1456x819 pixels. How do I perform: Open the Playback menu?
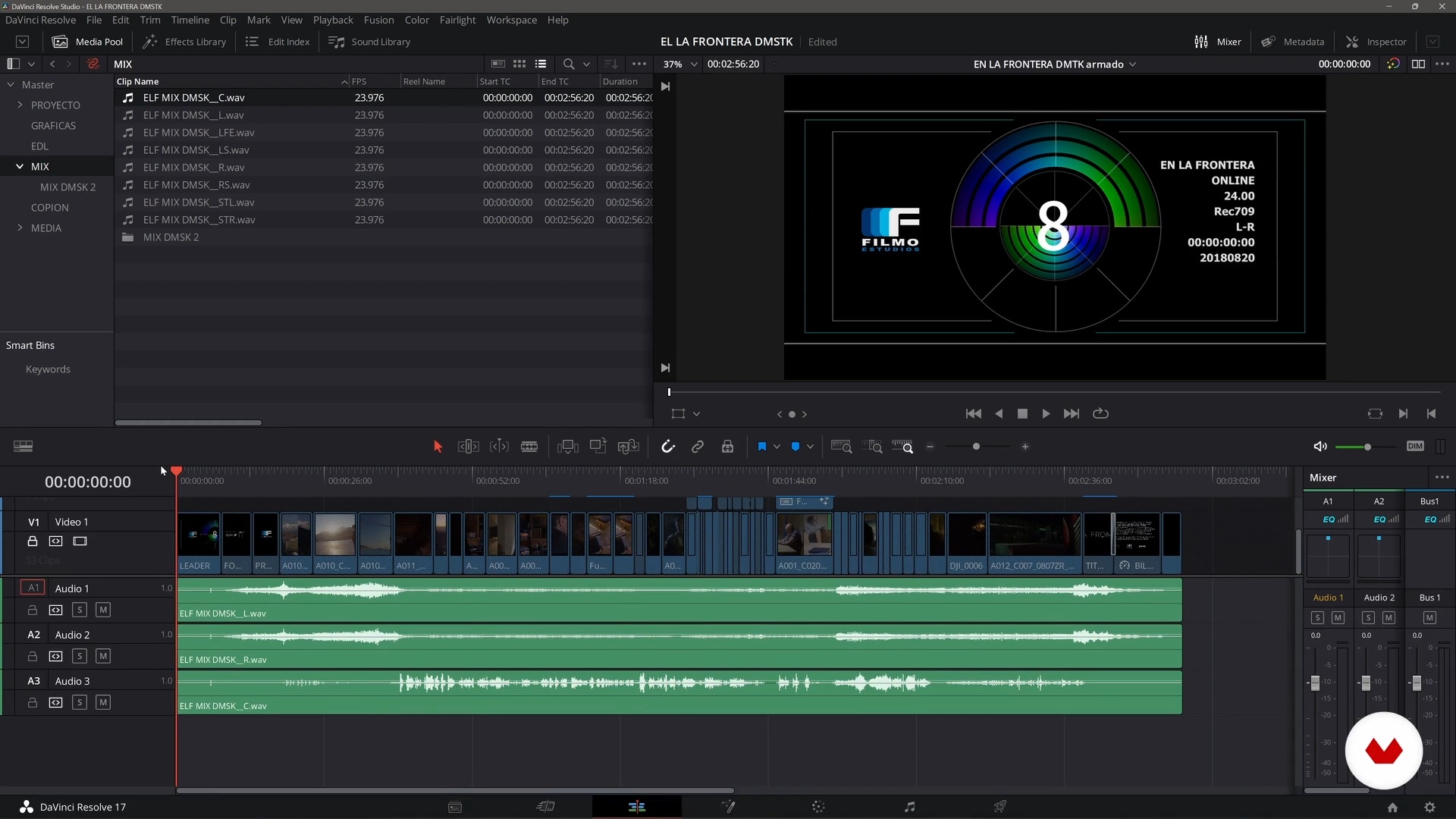click(333, 20)
